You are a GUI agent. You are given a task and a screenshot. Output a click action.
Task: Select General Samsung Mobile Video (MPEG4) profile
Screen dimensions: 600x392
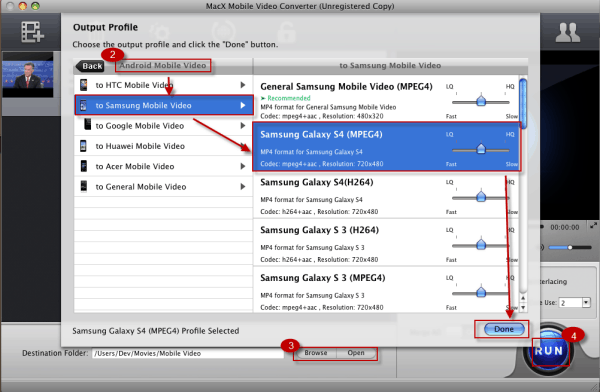(x=386, y=99)
